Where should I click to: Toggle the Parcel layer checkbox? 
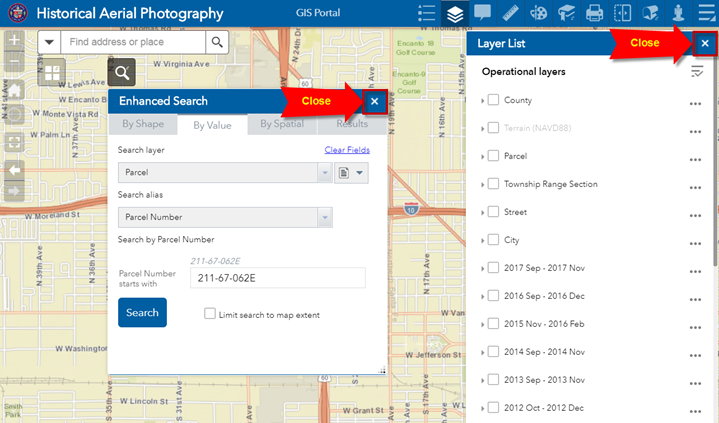click(x=493, y=157)
